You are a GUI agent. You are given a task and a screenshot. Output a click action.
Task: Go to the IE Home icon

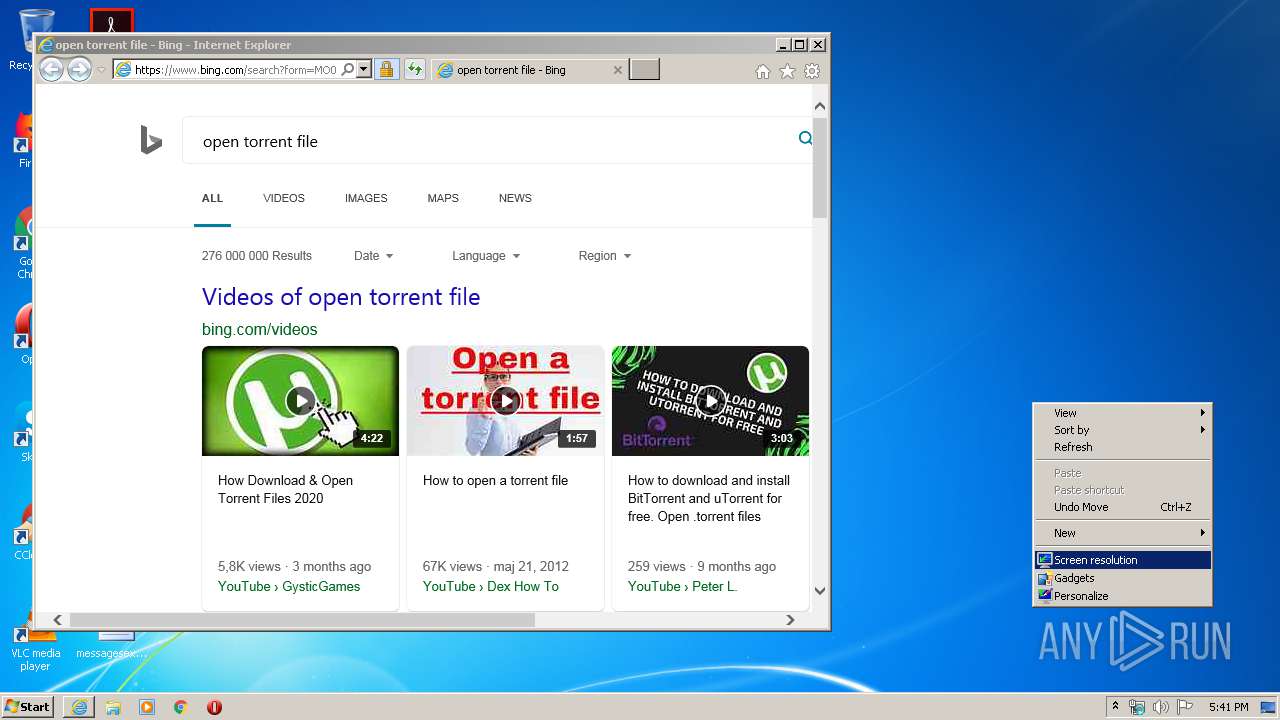click(x=763, y=71)
